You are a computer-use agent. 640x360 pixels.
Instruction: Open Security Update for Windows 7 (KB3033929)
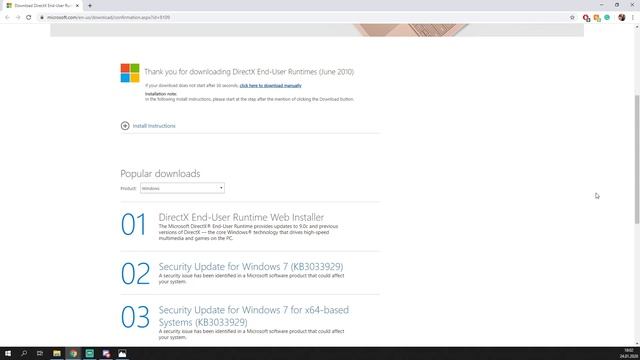[251, 267]
